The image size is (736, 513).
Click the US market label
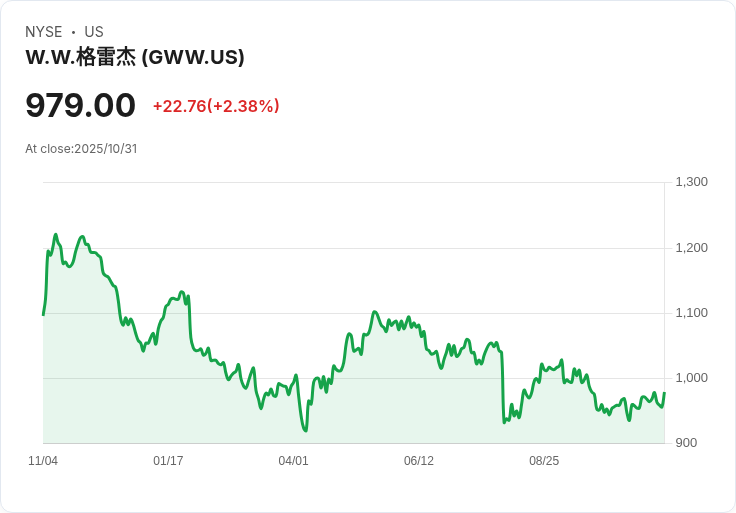(94, 32)
